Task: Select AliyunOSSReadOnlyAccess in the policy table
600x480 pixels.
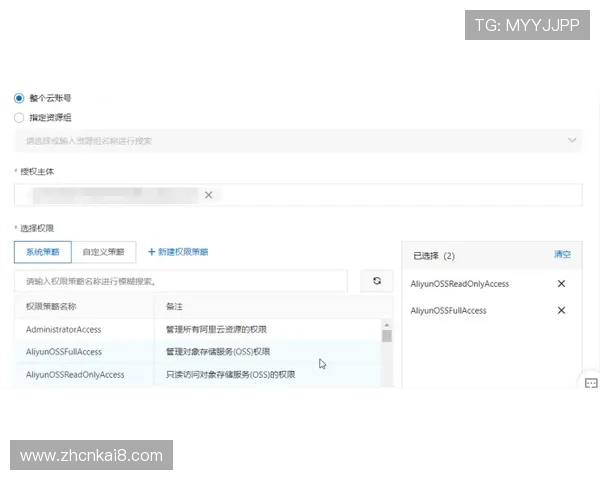Action: pyautogui.click(x=197, y=375)
